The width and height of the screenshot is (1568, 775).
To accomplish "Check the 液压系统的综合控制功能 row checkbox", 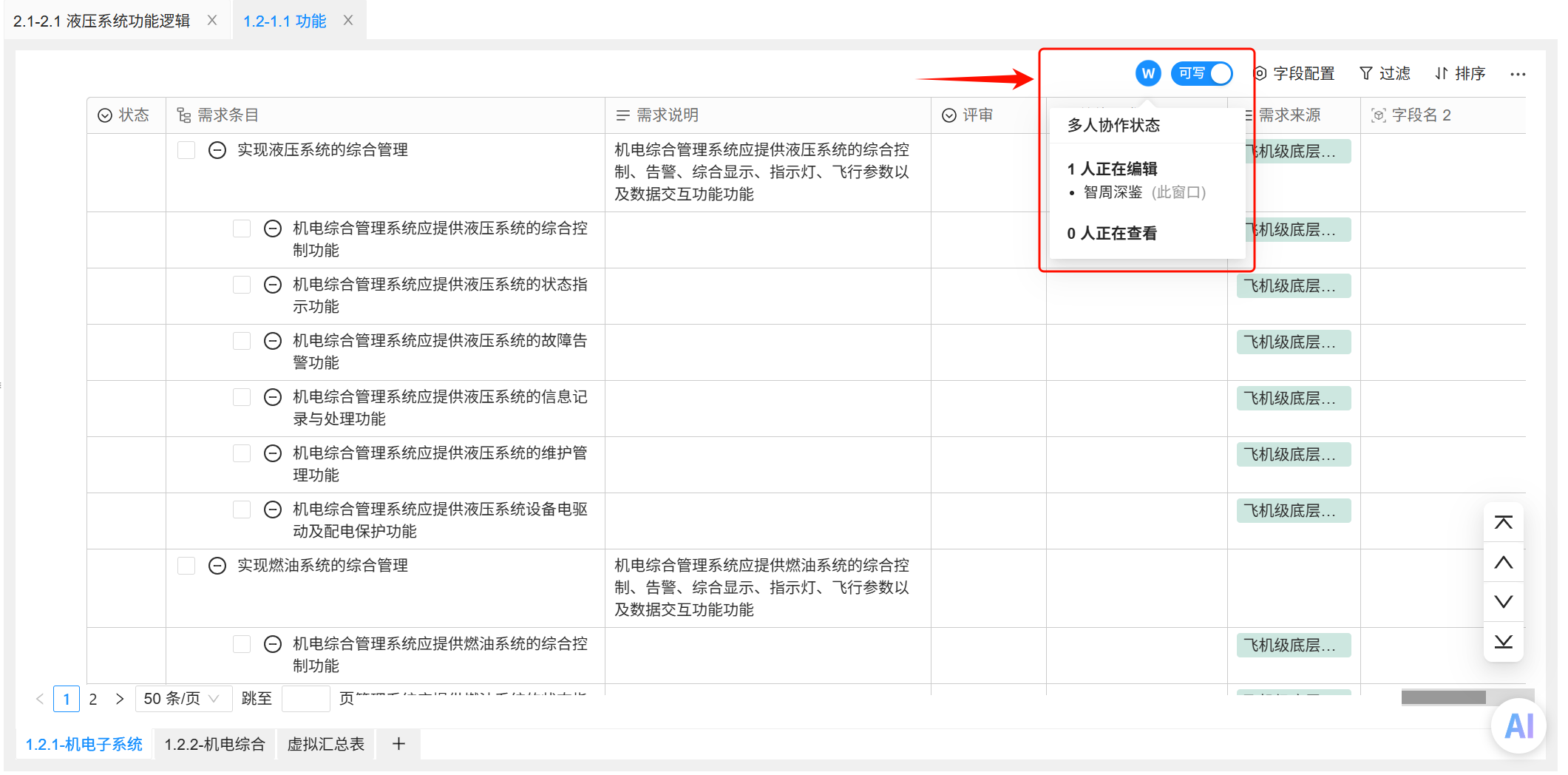I will click(x=242, y=229).
